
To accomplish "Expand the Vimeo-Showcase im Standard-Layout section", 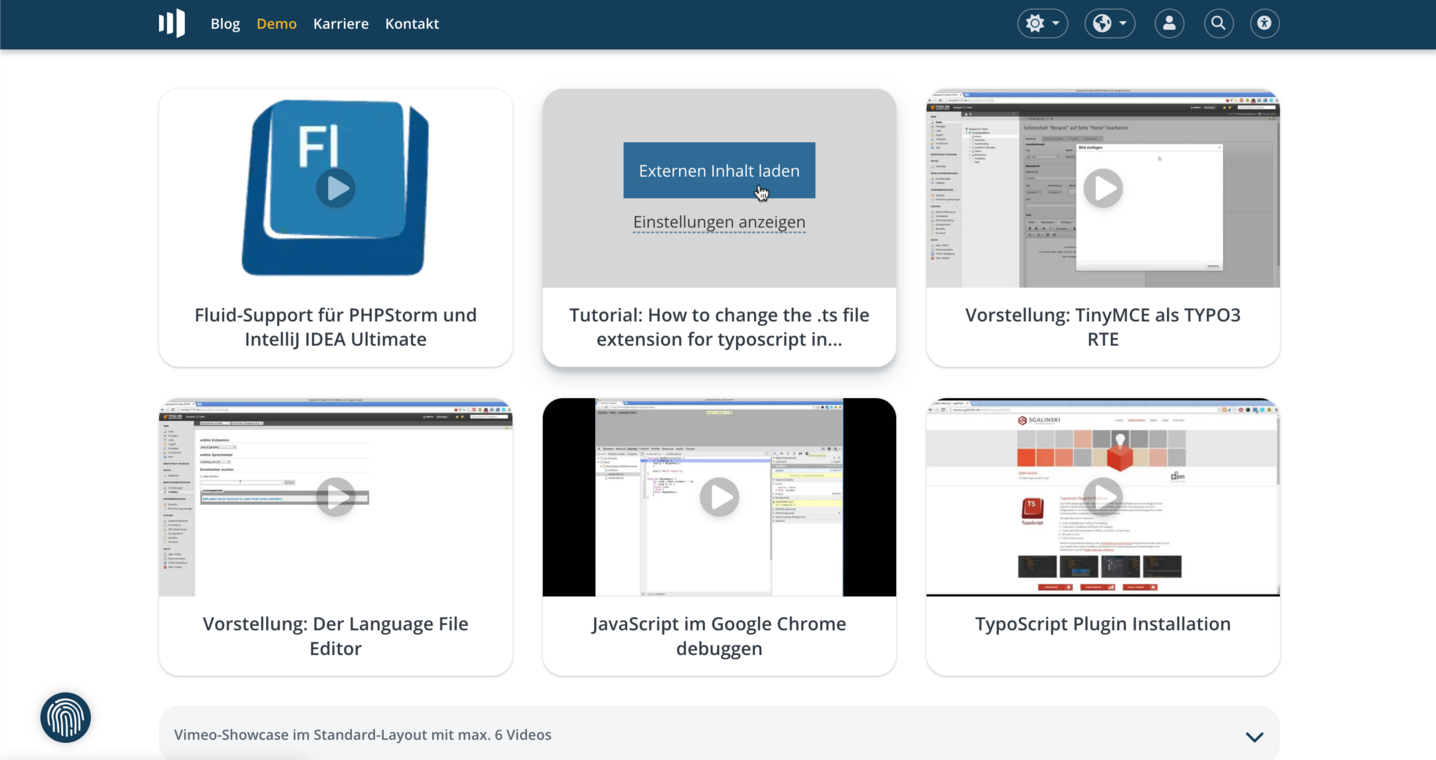I will [x=1254, y=736].
